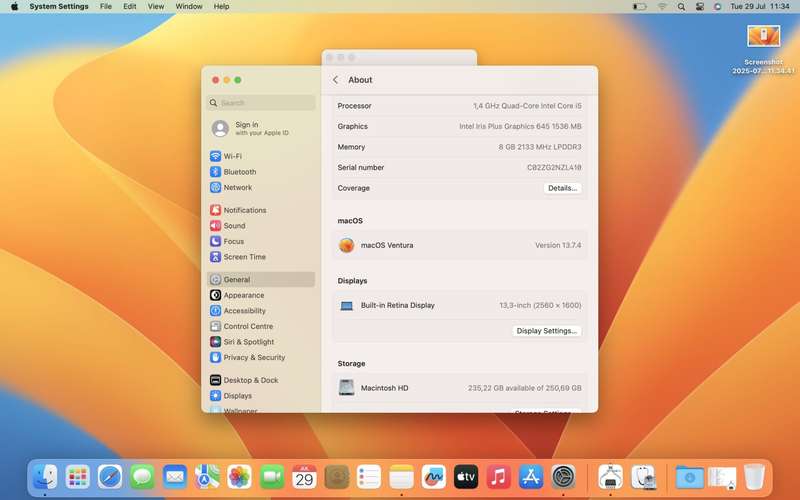Launch Freeform from the Dock
Screen dimensions: 800x500
pyautogui.click(x=434, y=477)
